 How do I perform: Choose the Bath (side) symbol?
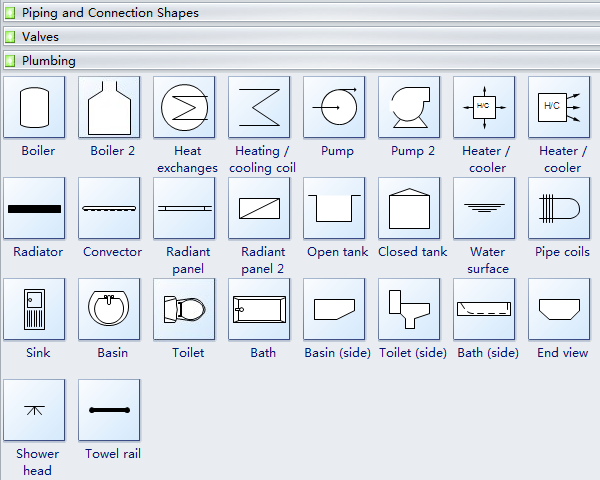tap(484, 309)
